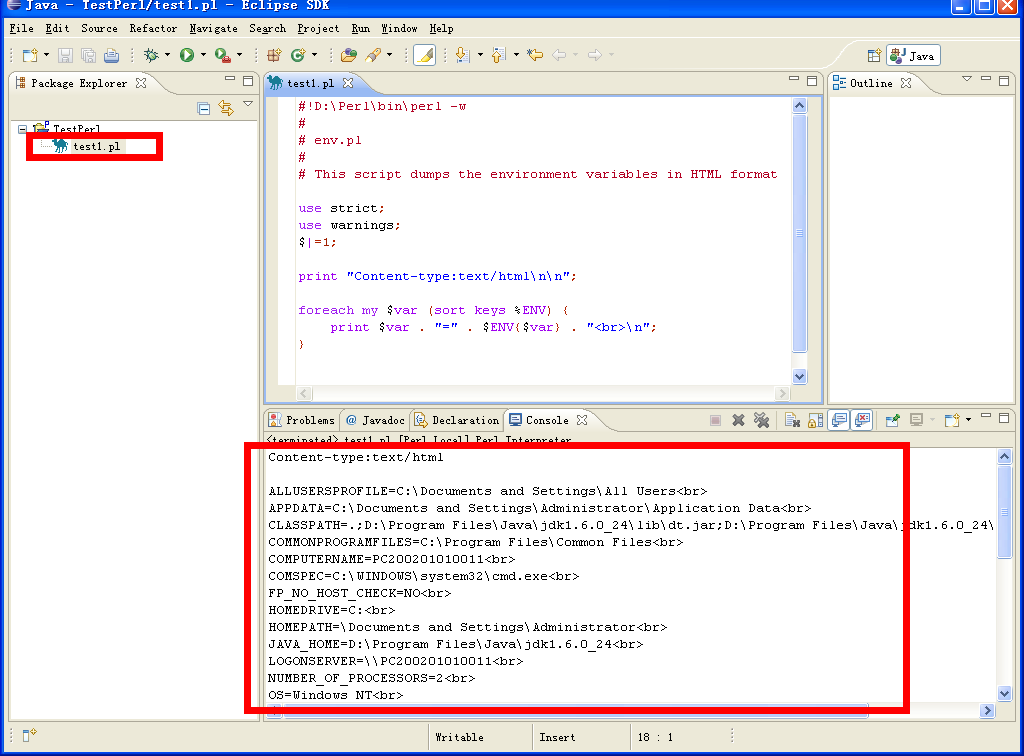Image resolution: width=1024 pixels, height=756 pixels.
Task: Clear the Console output
Action: (790, 419)
